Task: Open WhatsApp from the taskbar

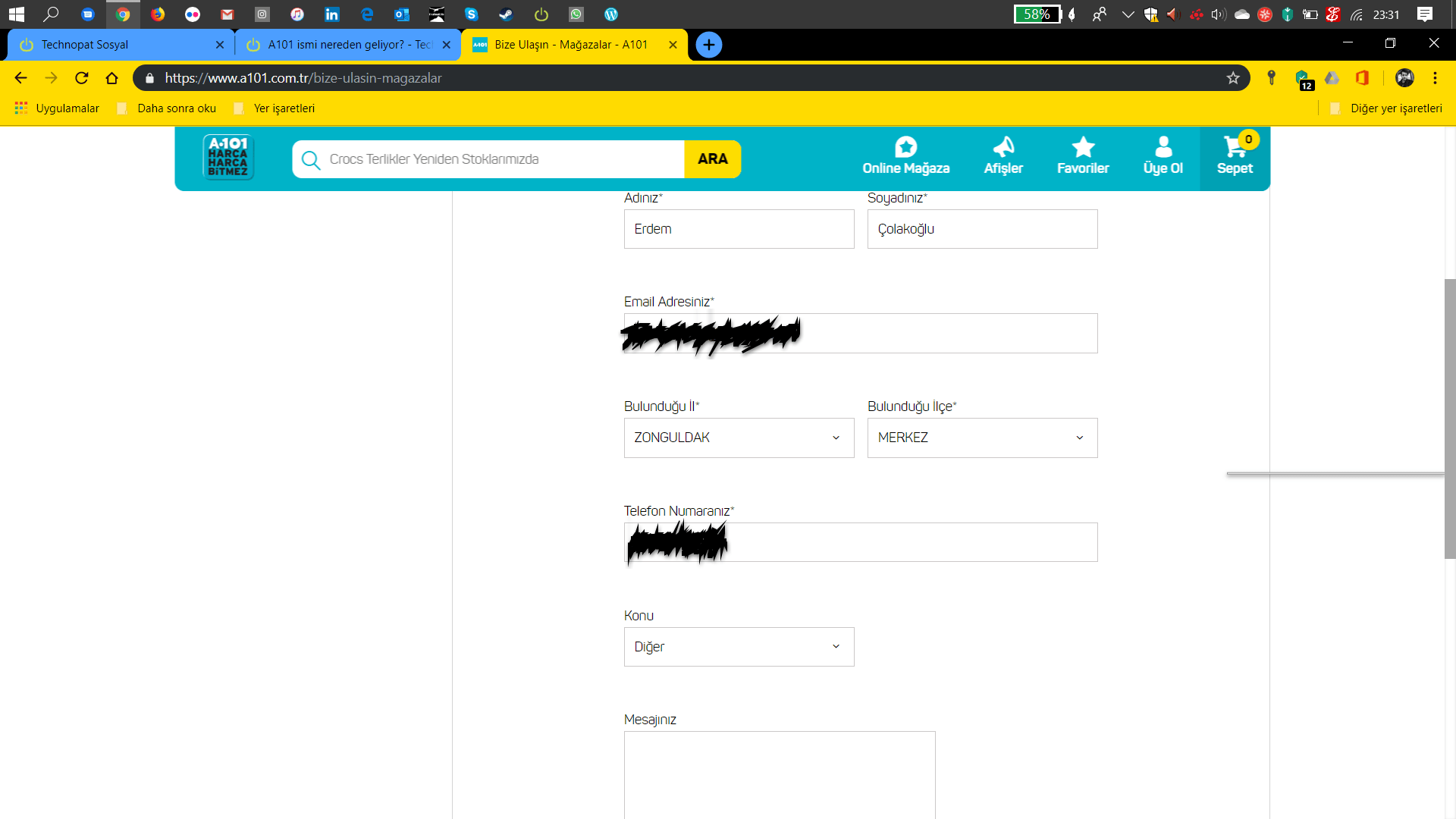Action: coord(576,14)
